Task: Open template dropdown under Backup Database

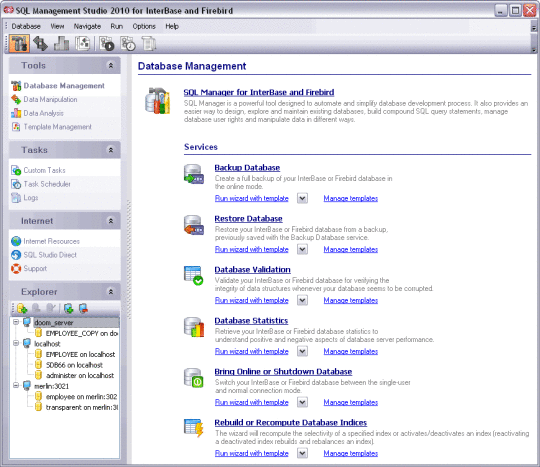Action: [x=302, y=198]
